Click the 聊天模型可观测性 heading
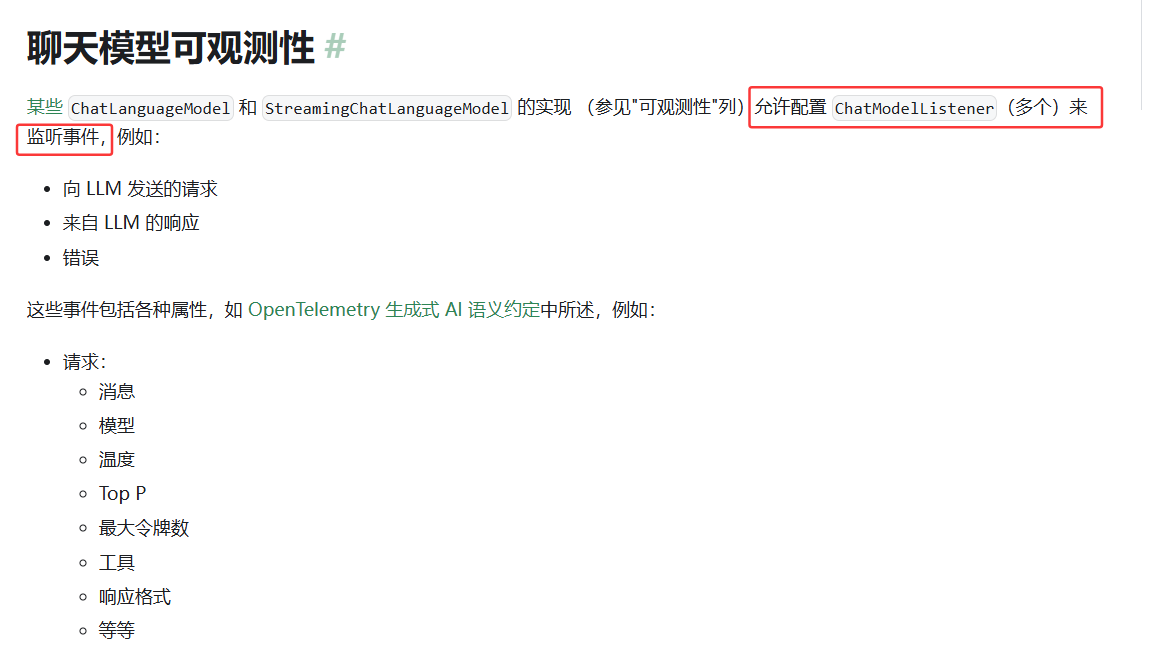The width and height of the screenshot is (1157, 652). tap(171, 48)
